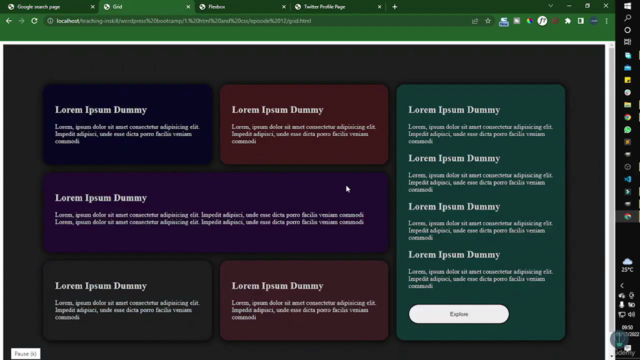Click the Explore button
The image size is (640, 360).
[459, 314]
